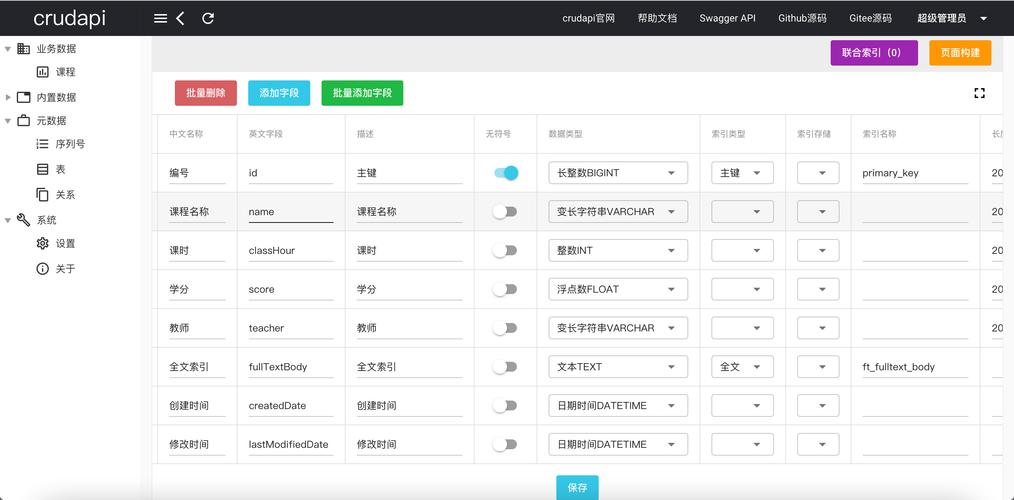Click the back arrow icon in header
Screen dimensions: 1014x500
pyautogui.click(x=181, y=18)
